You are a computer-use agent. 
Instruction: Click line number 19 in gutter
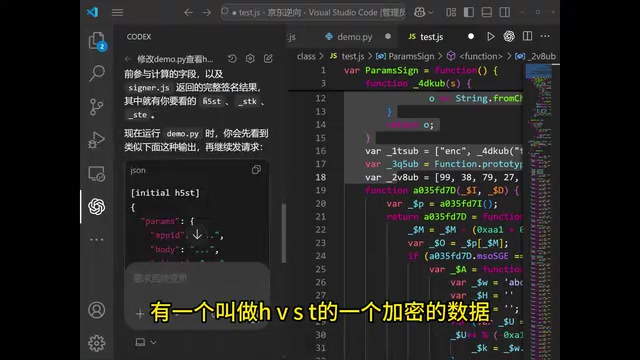(x=321, y=190)
